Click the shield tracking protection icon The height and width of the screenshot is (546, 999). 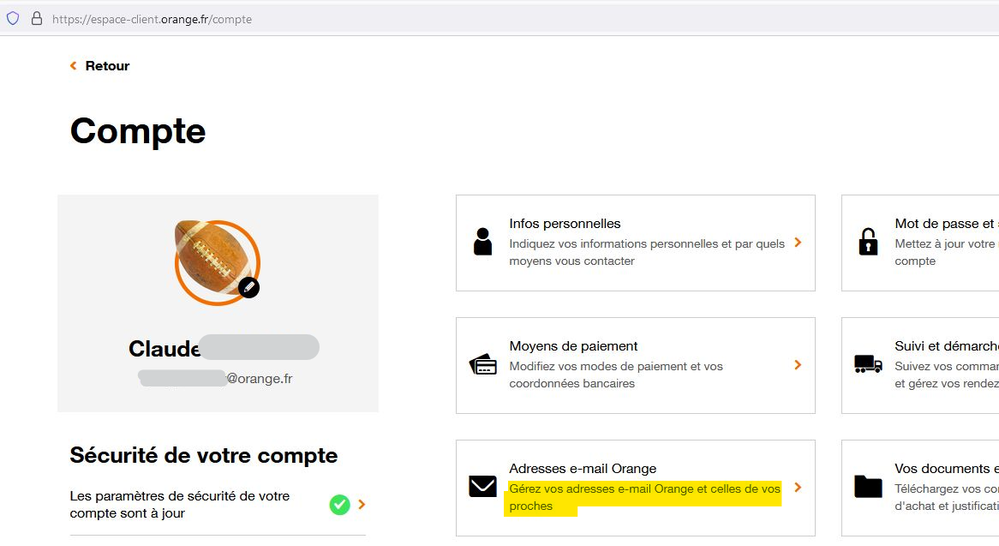click(13, 18)
